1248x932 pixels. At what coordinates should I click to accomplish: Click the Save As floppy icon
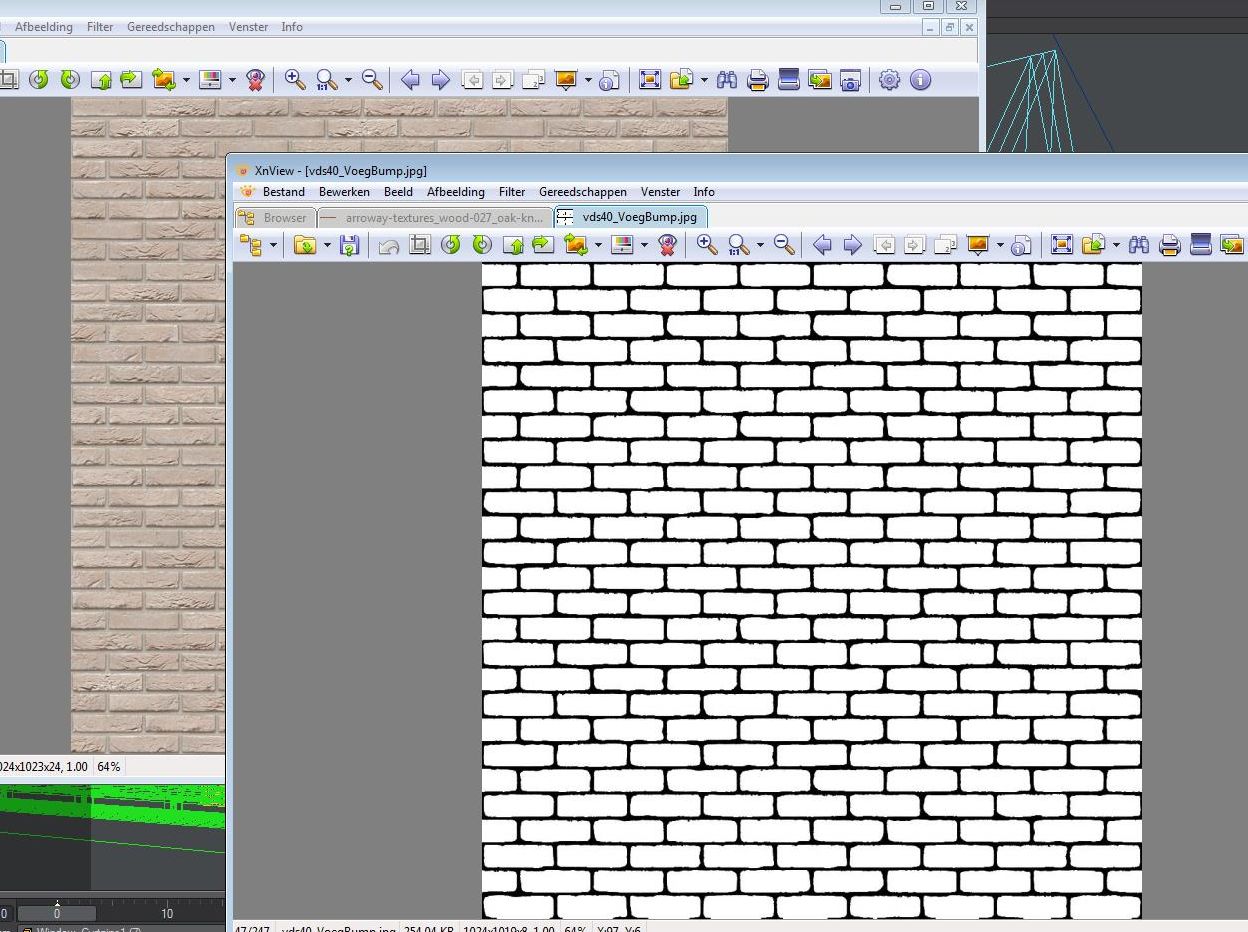click(x=349, y=245)
